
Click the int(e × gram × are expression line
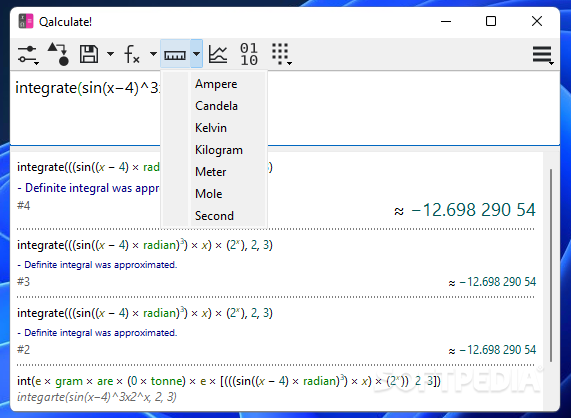coord(229,381)
